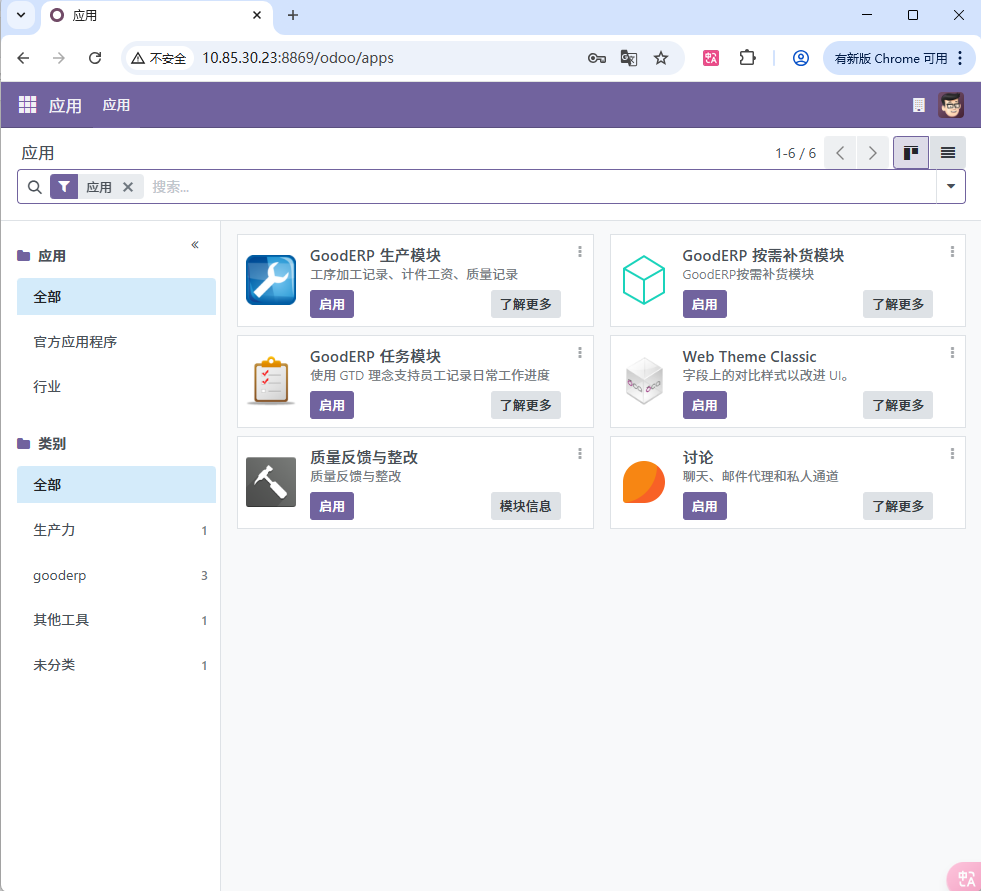The height and width of the screenshot is (891, 981).
Task: Learn more about GoodERP 任务模块
Action: point(526,405)
